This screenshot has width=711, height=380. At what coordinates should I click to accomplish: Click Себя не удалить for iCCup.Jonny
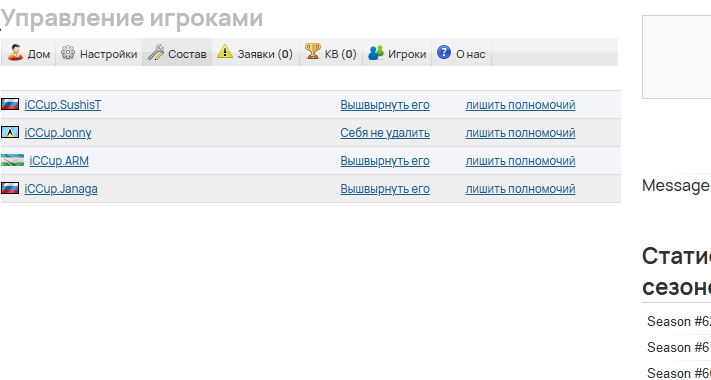[x=385, y=133]
